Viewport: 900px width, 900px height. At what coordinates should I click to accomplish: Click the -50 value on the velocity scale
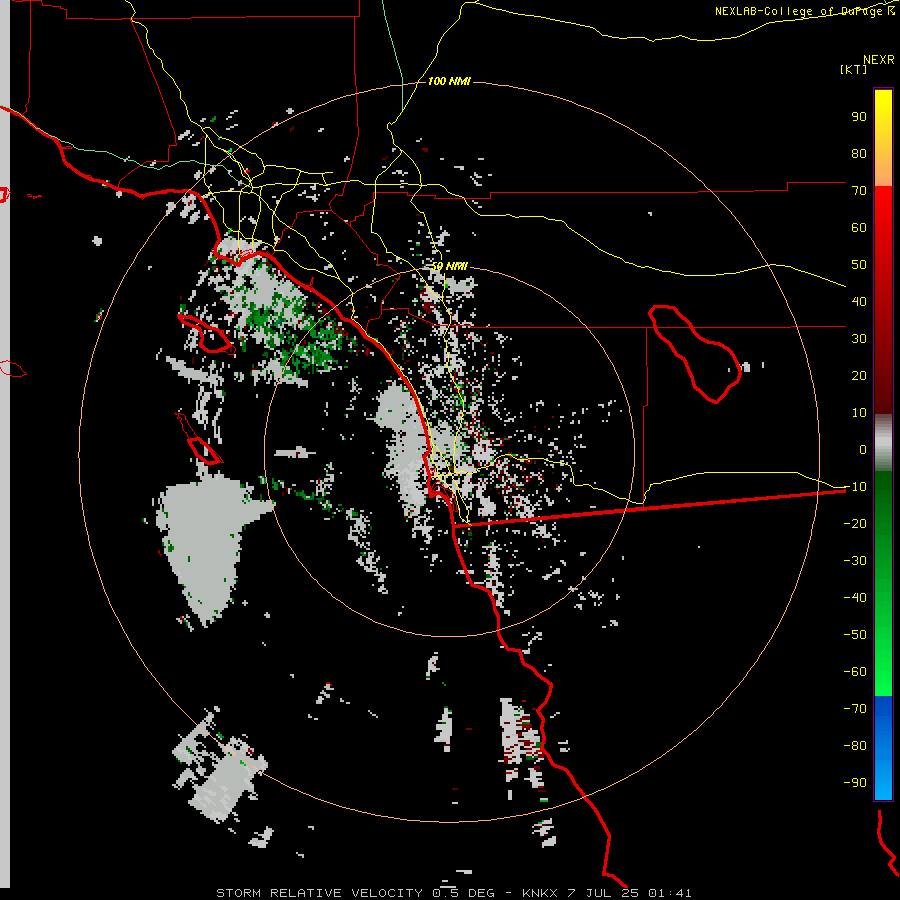pos(855,635)
